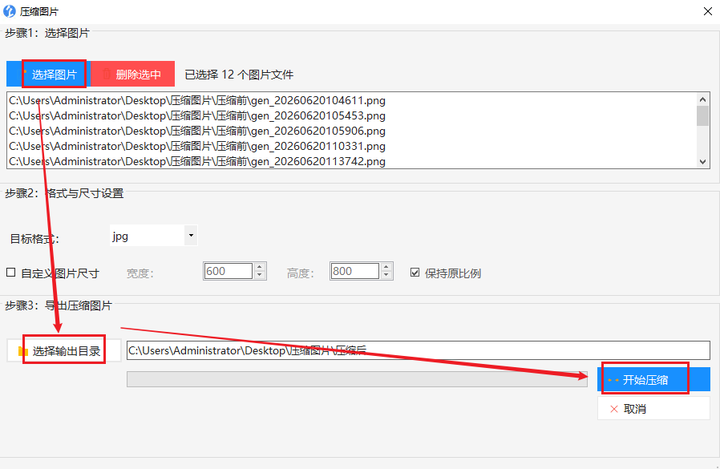The height and width of the screenshot is (469, 720).
Task: Click the output directory path field
Action: pyautogui.click(x=418, y=350)
